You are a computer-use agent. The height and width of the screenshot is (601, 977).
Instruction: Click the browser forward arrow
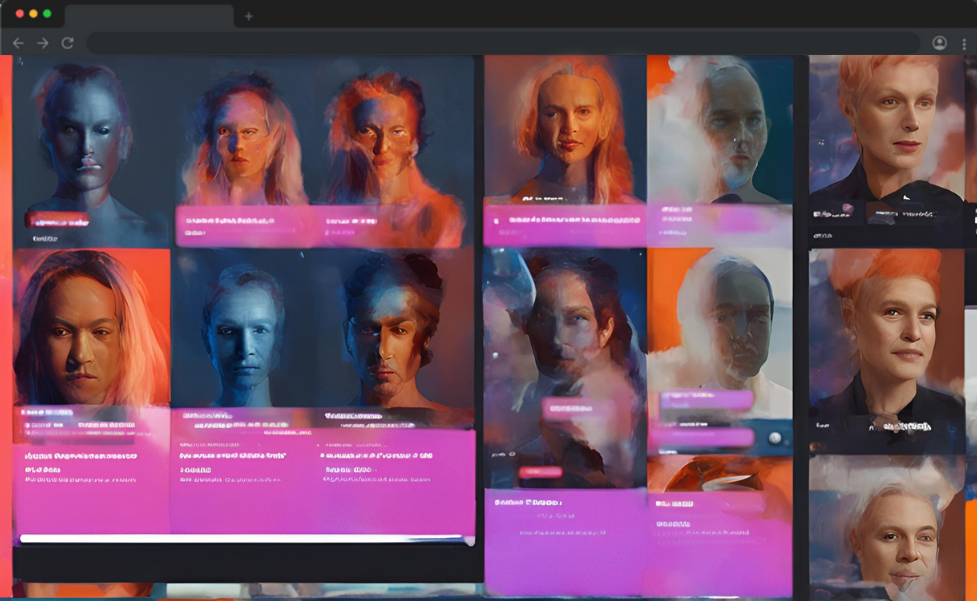pos(42,43)
